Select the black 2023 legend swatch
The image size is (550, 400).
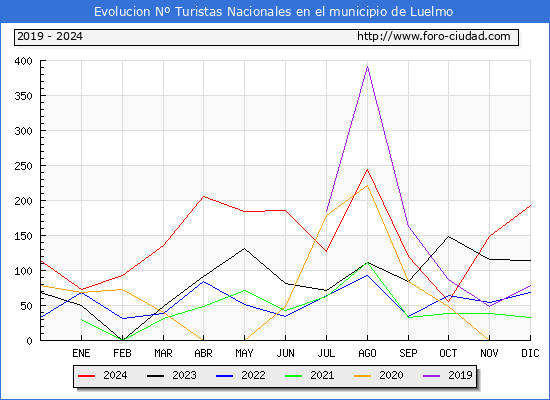click(x=155, y=376)
